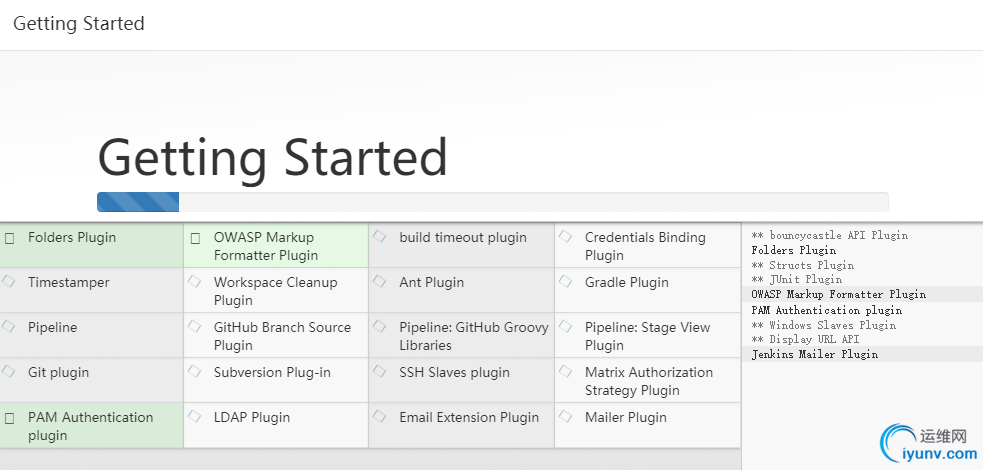Select OWASP Markup Formatter Plugin log entry
Image resolution: width=983 pixels, height=470 pixels.
click(838, 295)
